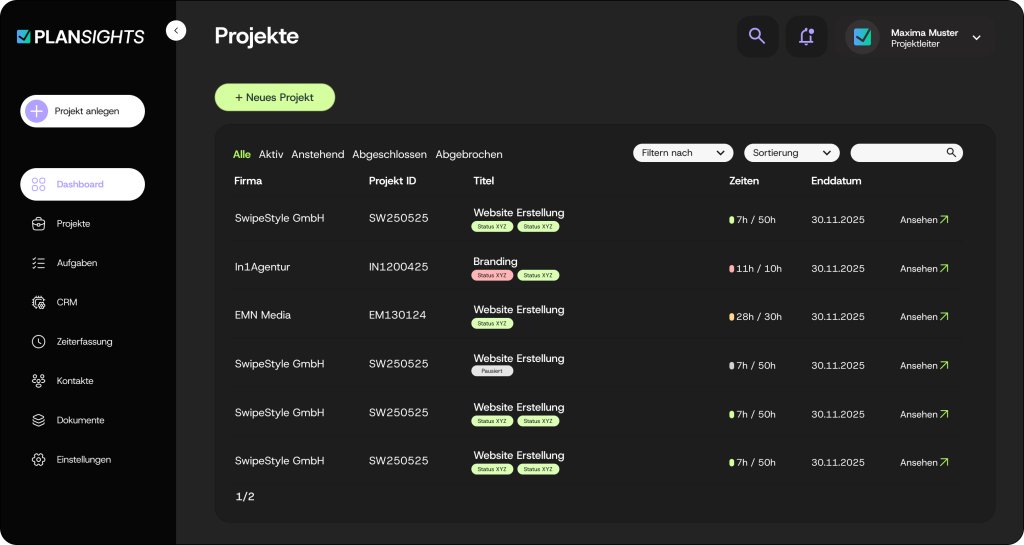1024x545 pixels.
Task: Collapse the sidebar with arrow button
Action: click(176, 31)
